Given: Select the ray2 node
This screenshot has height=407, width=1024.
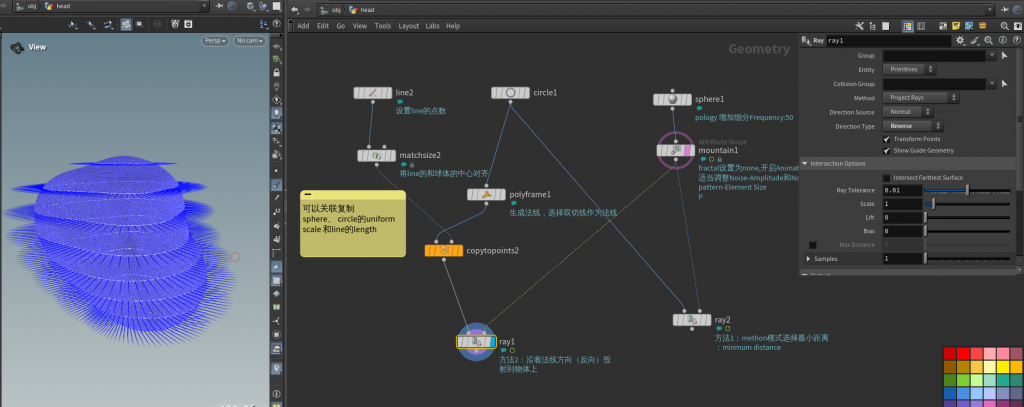Looking at the screenshot, I should pyautogui.click(x=691, y=319).
